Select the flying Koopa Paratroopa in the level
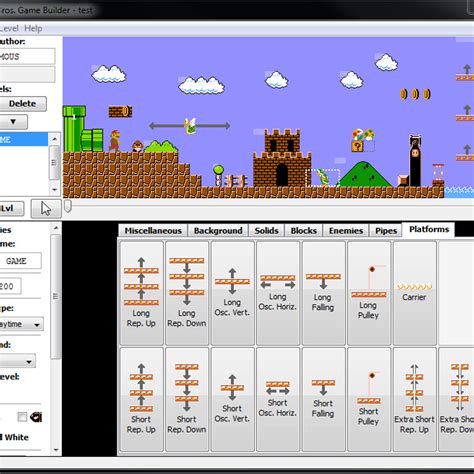474x474 pixels. point(190,126)
